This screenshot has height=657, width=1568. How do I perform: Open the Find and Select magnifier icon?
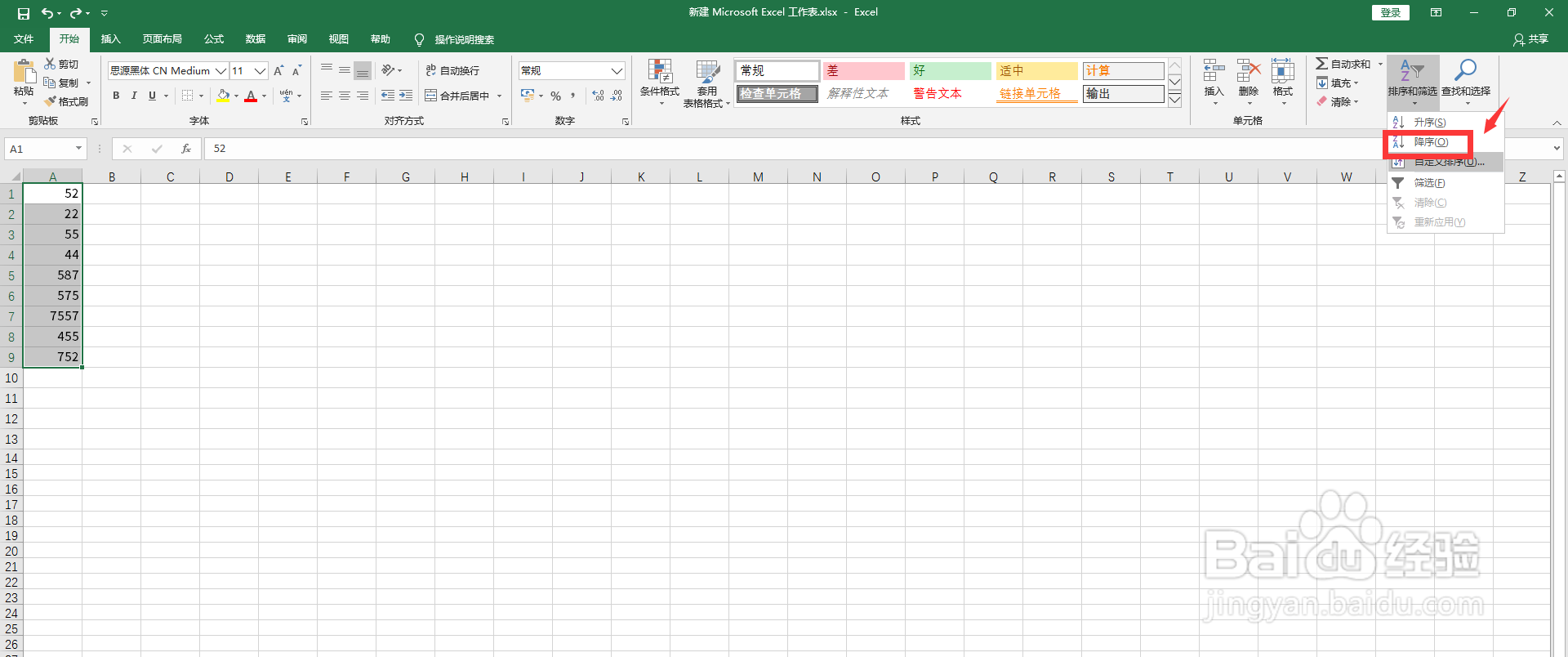pyautogui.click(x=1466, y=70)
